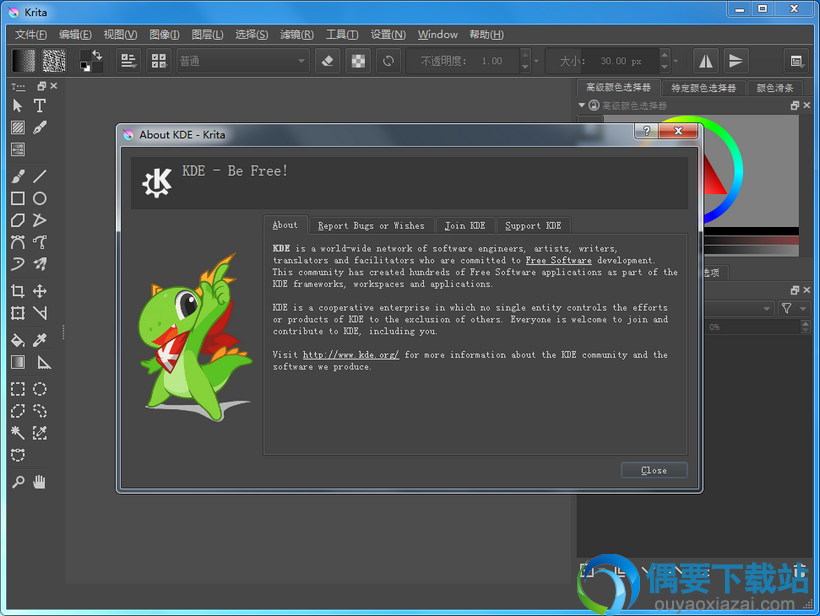Viewport: 820px width, 616px height.
Task: Select the Contiguous Selection magic wand
Action: coord(18,433)
